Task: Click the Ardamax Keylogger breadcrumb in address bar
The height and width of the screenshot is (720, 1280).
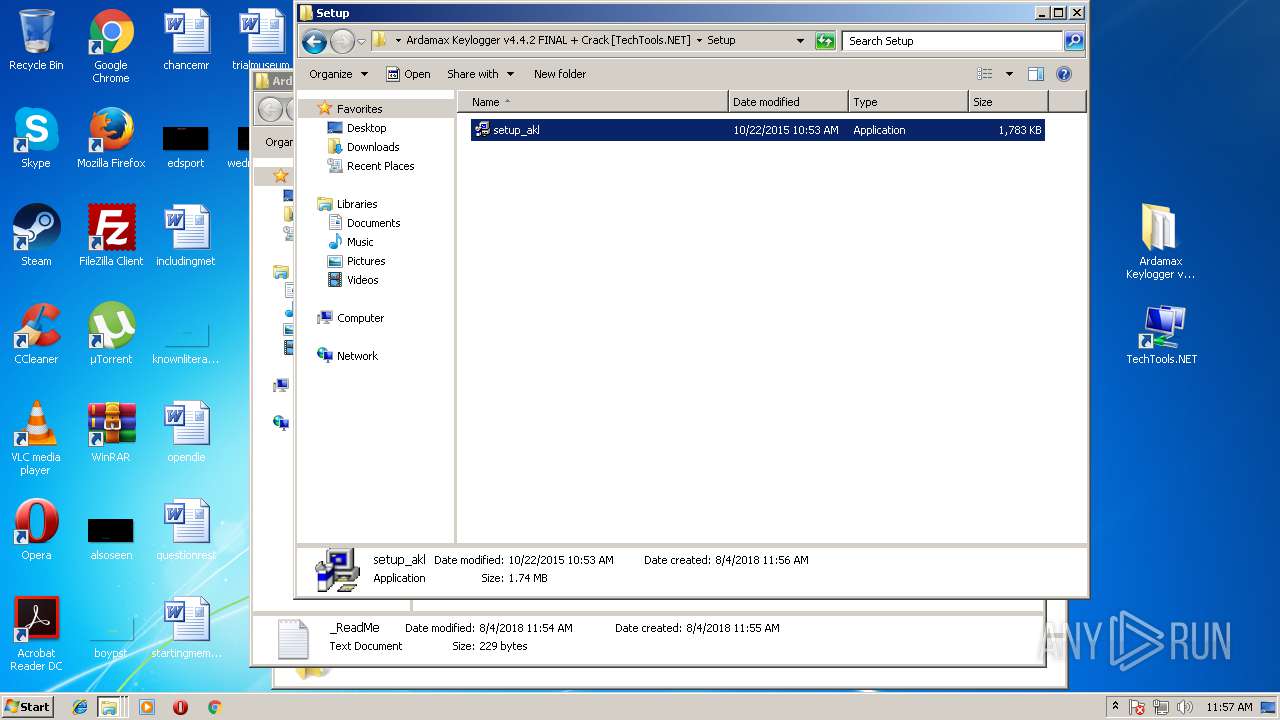Action: pyautogui.click(x=548, y=41)
